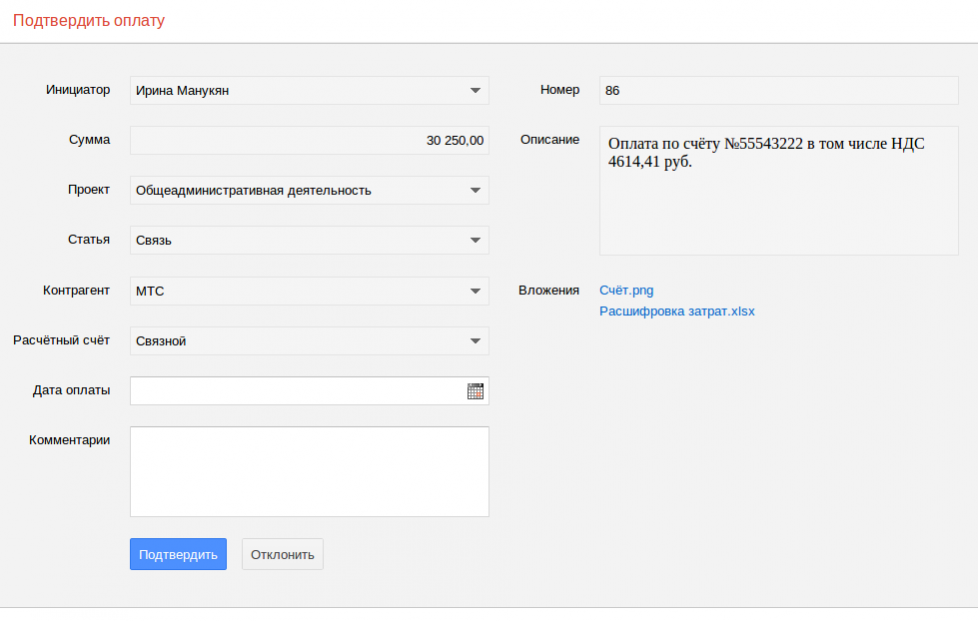Open the Контрагент dropdown with МТС
Image resolution: width=978 pixels, height=621 pixels.
[475, 291]
